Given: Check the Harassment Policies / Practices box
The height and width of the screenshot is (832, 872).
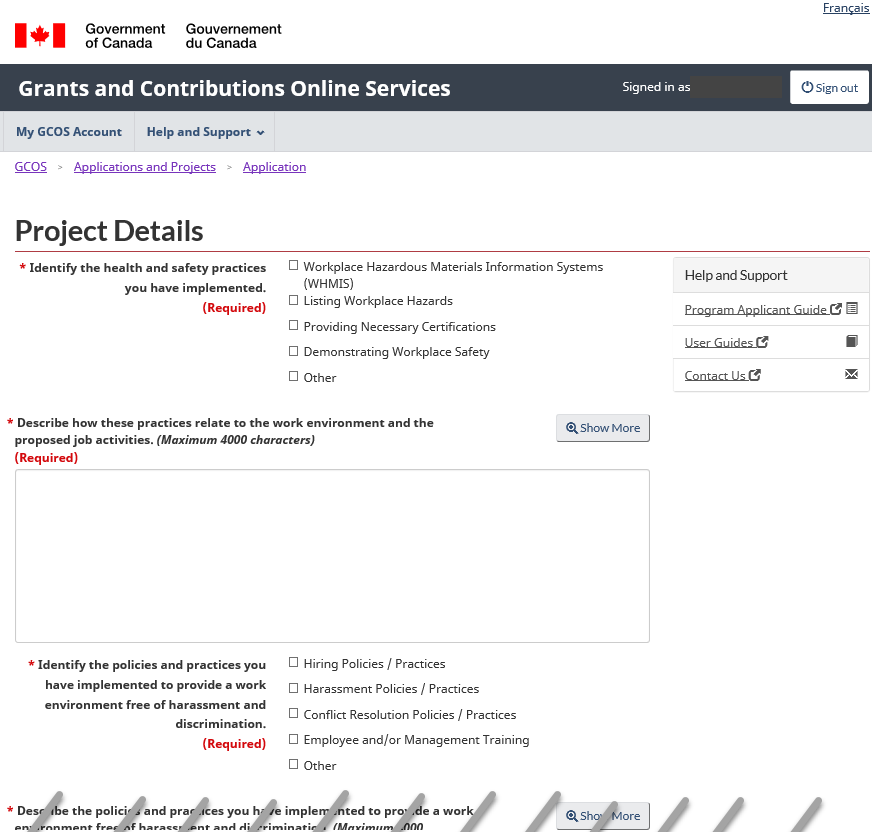Looking at the screenshot, I should point(294,688).
